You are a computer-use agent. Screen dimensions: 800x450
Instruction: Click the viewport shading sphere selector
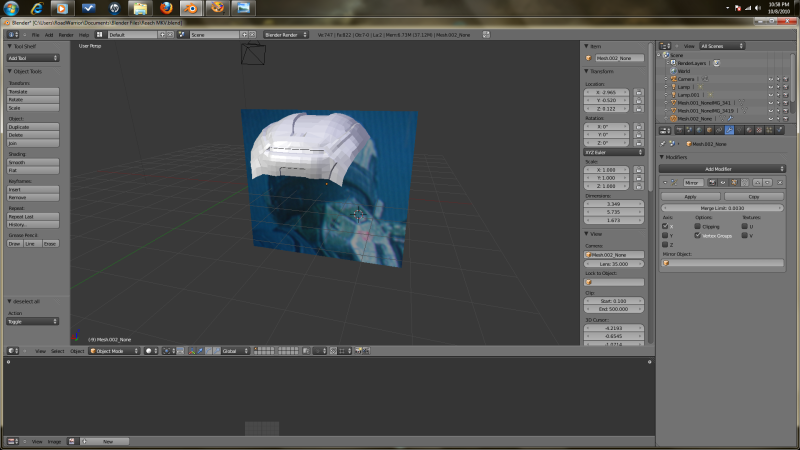pyautogui.click(x=152, y=351)
